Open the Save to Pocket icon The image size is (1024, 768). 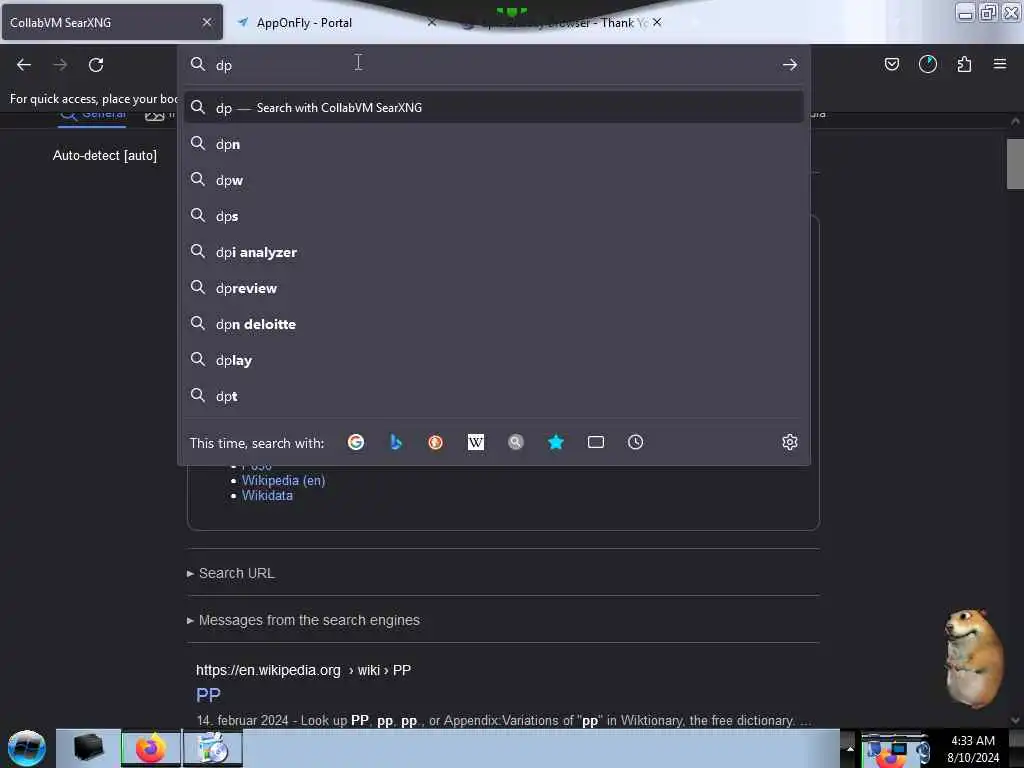pyautogui.click(x=891, y=64)
